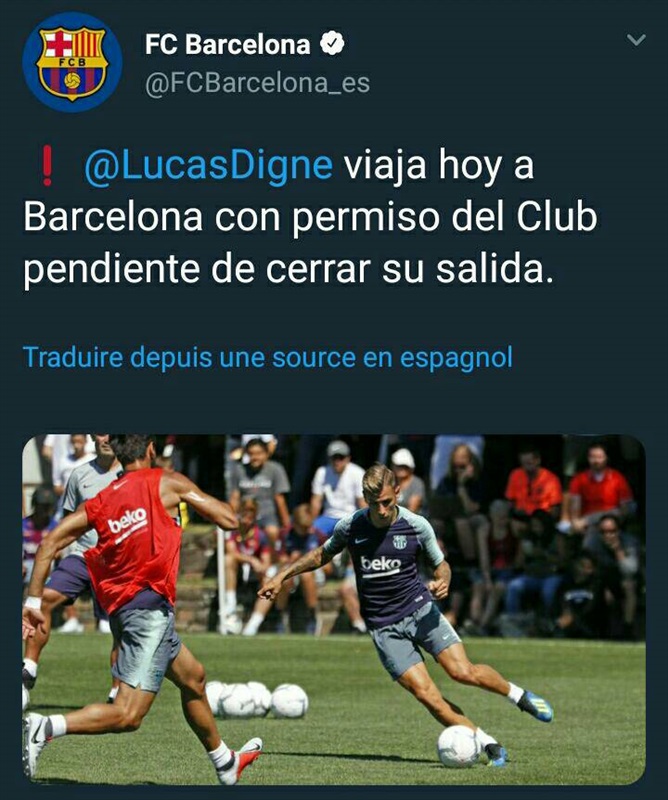Open the training photo attached to tweet

click(334, 609)
